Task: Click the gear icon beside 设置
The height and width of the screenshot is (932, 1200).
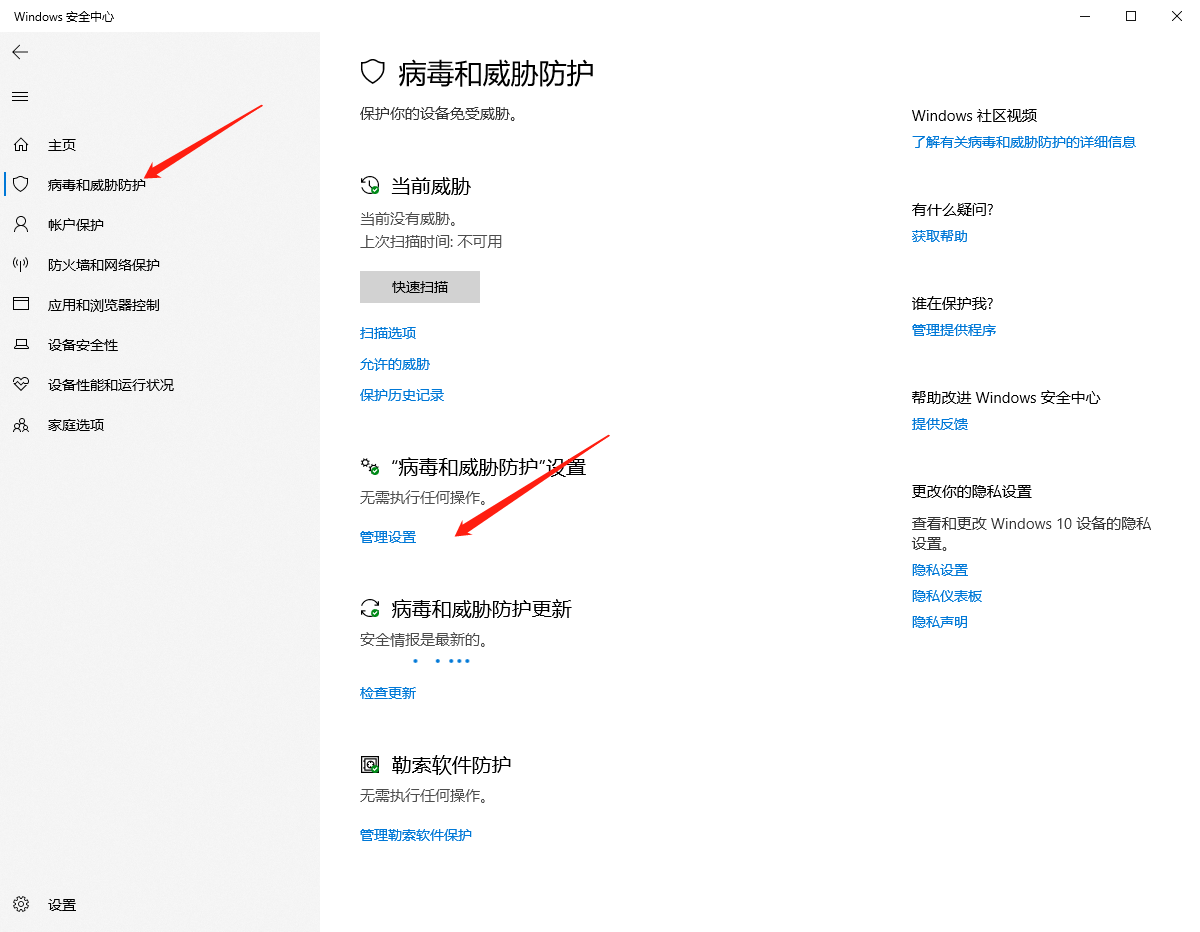Action: click(21, 905)
